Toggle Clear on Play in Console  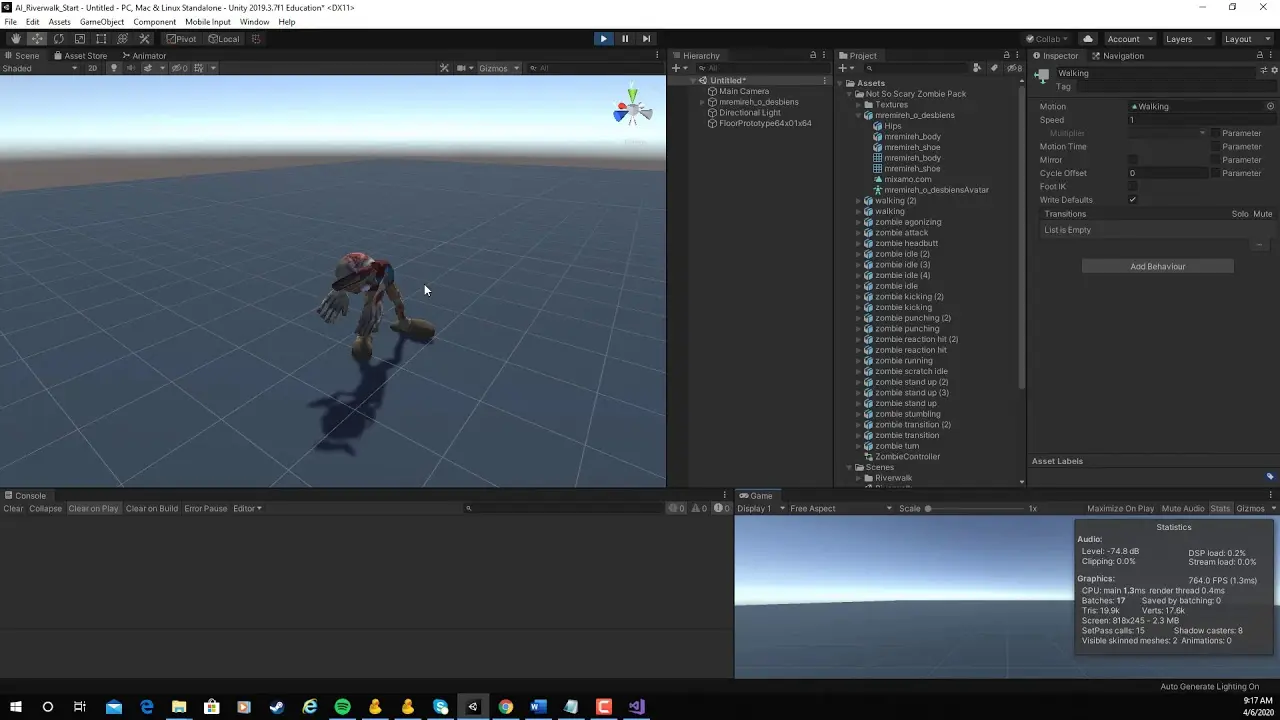[x=93, y=509]
